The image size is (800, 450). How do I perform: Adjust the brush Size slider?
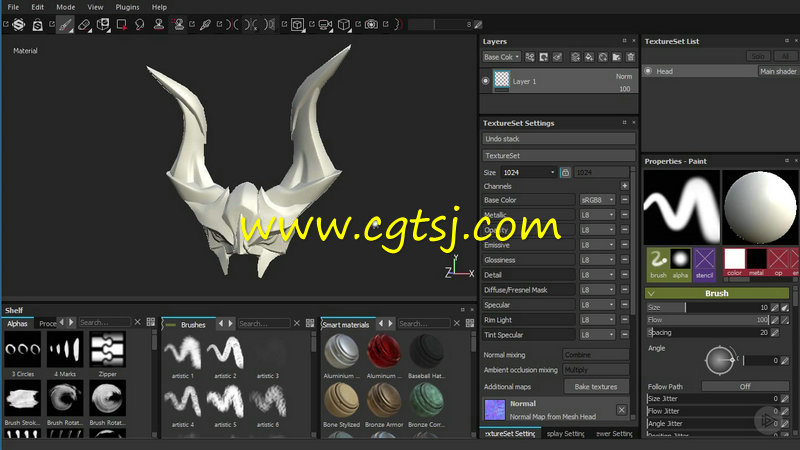(x=708, y=307)
